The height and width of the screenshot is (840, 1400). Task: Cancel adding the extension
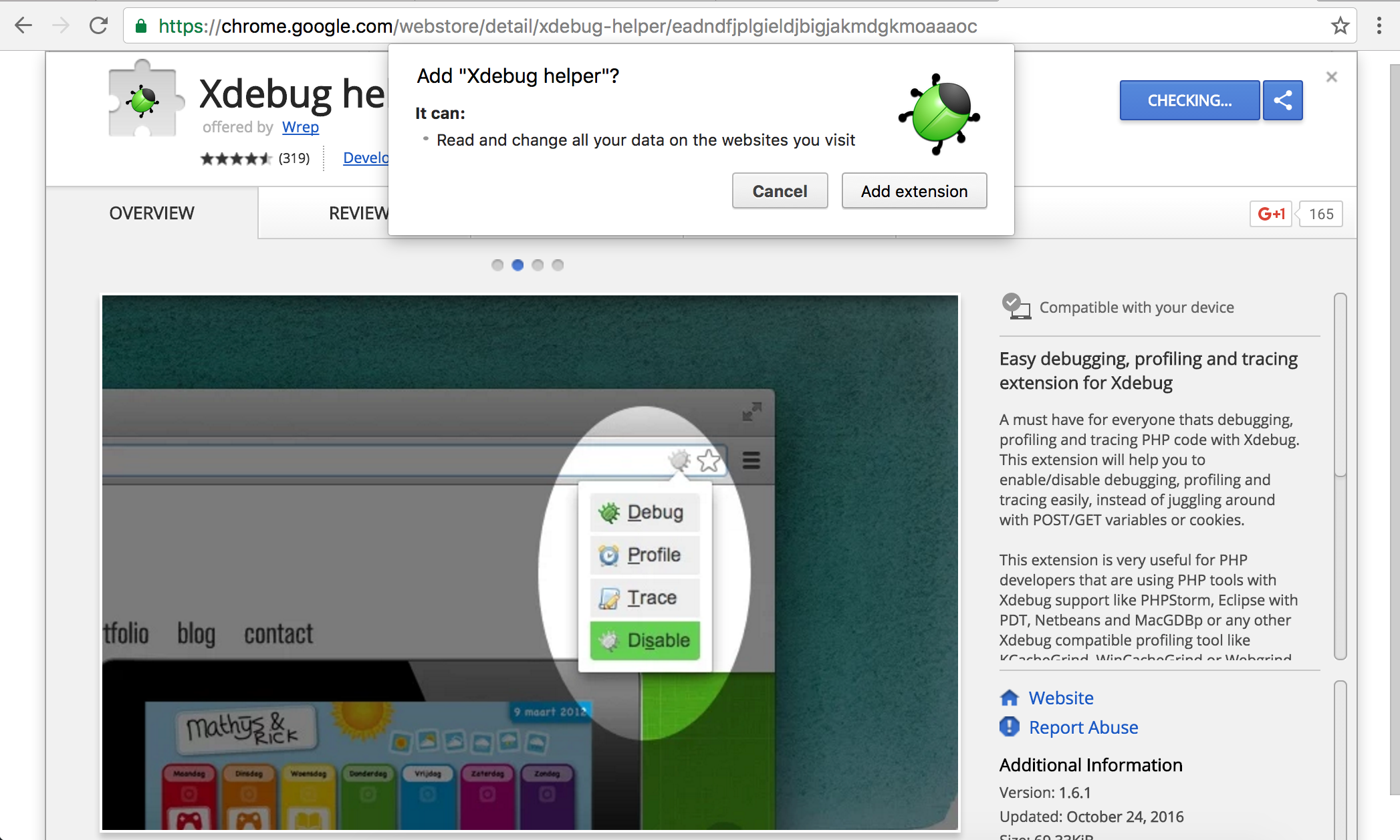pyautogui.click(x=780, y=191)
